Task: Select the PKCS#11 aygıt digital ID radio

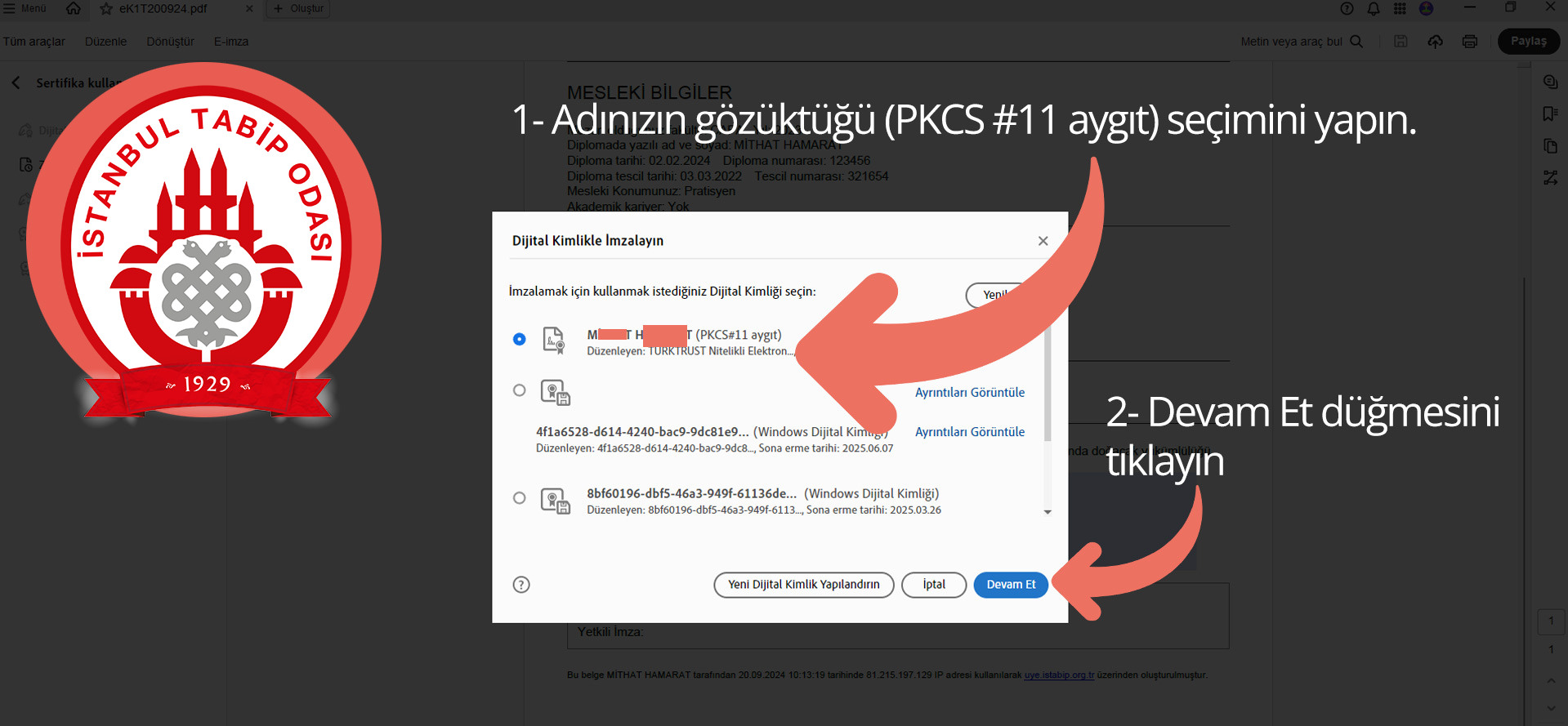Action: pyautogui.click(x=520, y=339)
